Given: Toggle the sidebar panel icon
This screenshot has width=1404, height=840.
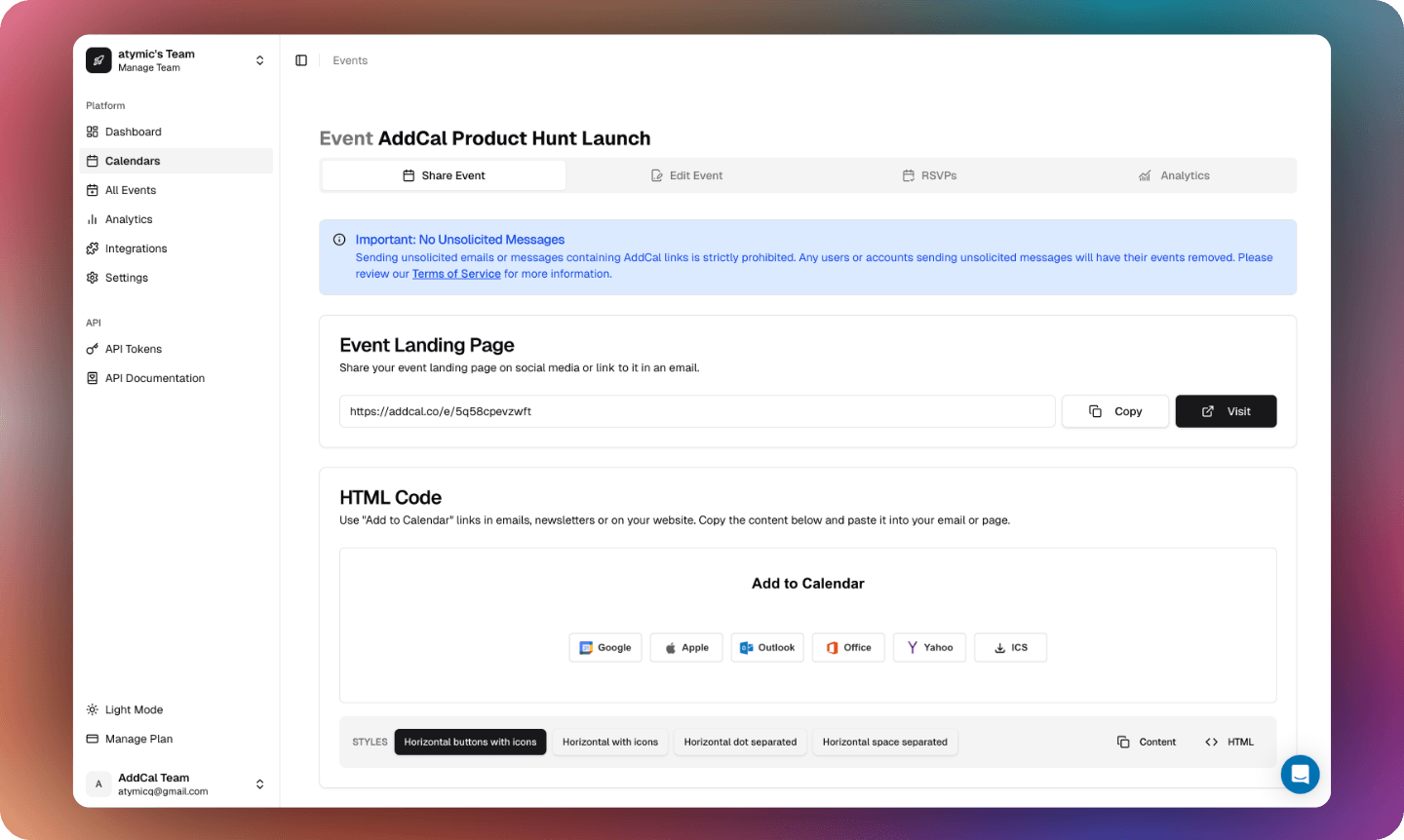Looking at the screenshot, I should tap(301, 60).
